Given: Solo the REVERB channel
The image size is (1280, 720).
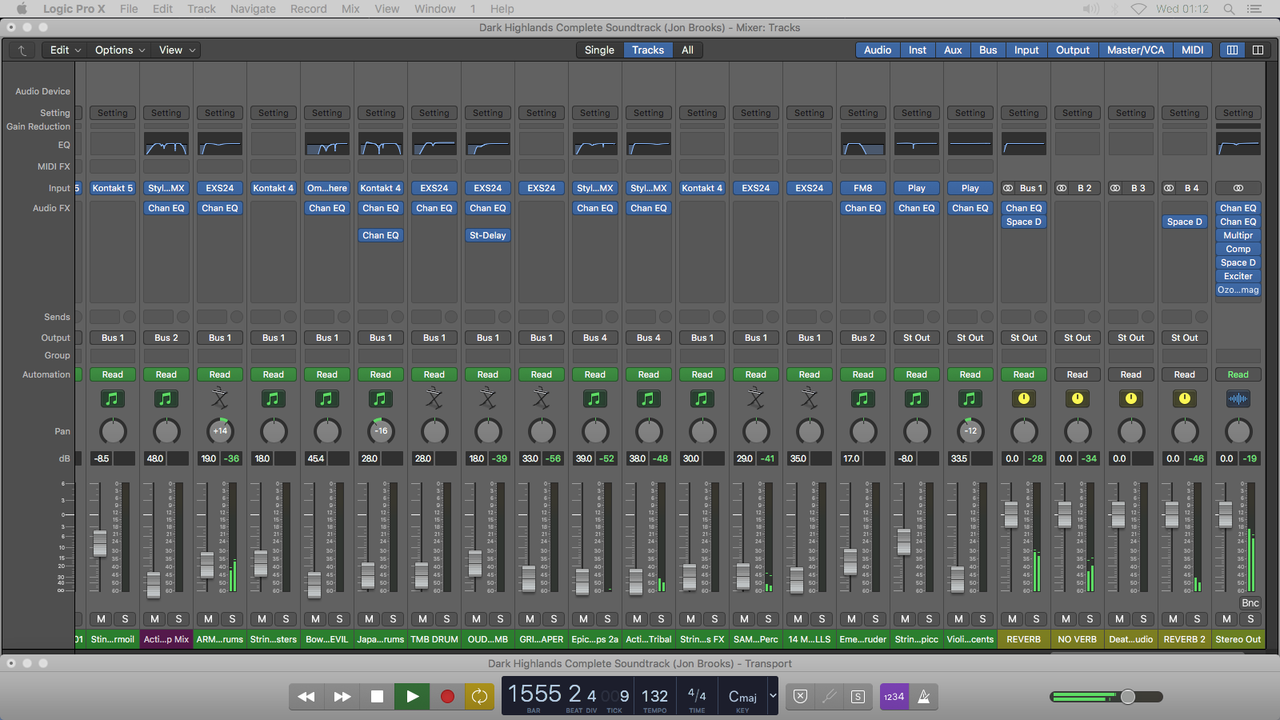Looking at the screenshot, I should tap(1036, 619).
